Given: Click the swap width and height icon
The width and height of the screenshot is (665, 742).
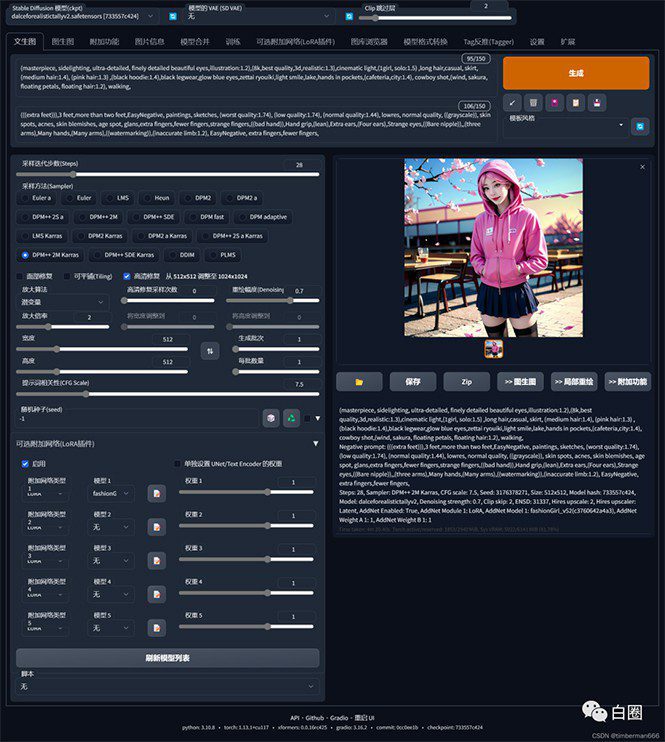Looking at the screenshot, I should tap(210, 350).
